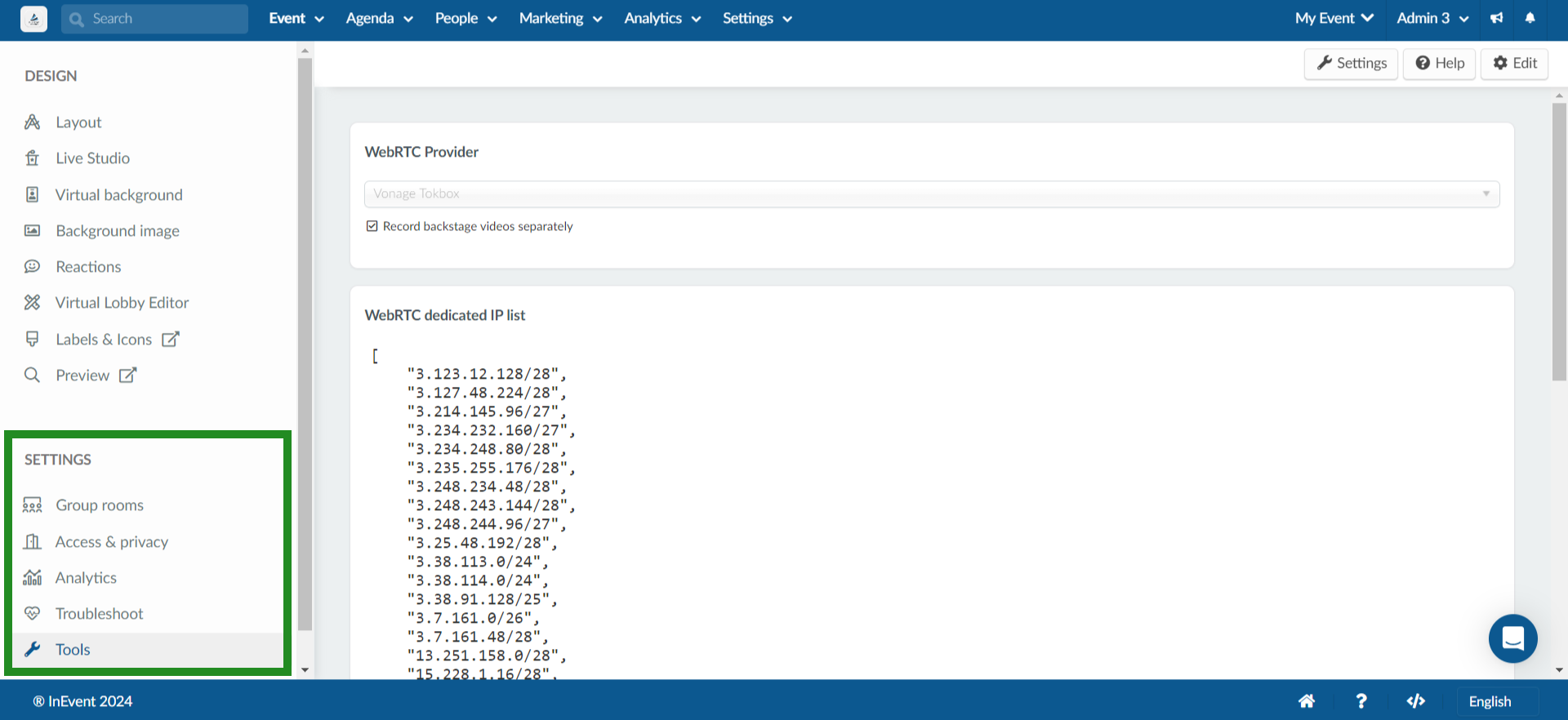Click the Troubleshoot sidebar label
This screenshot has width=1568, height=720.
(99, 614)
